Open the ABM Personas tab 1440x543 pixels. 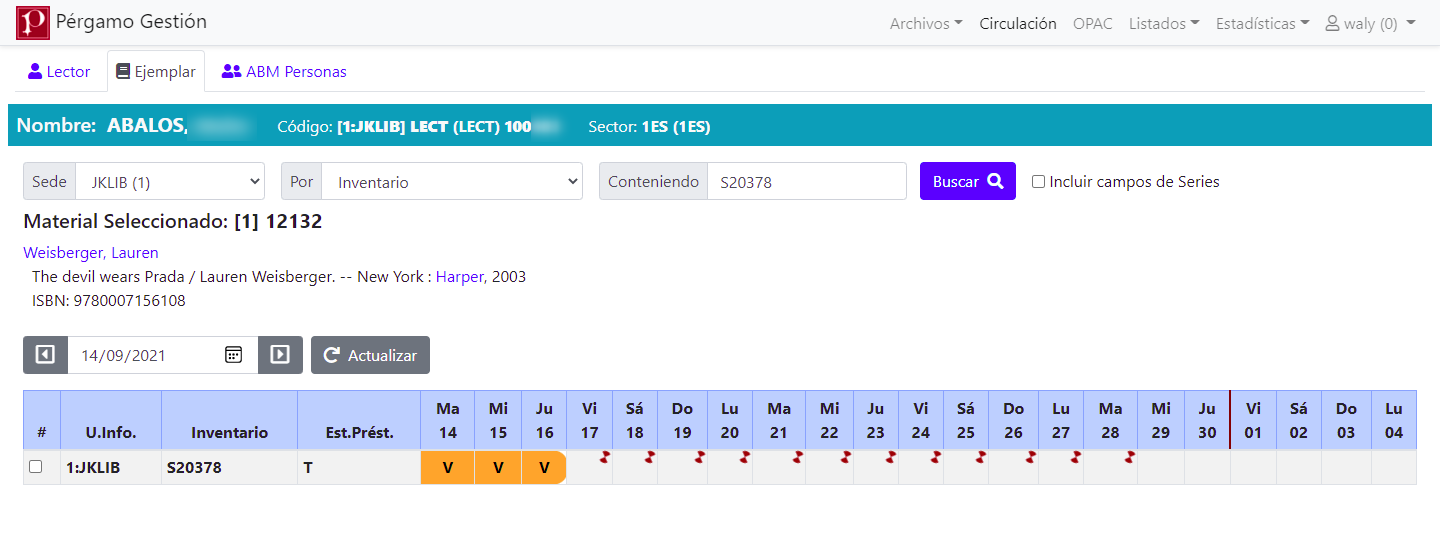pyautogui.click(x=284, y=72)
